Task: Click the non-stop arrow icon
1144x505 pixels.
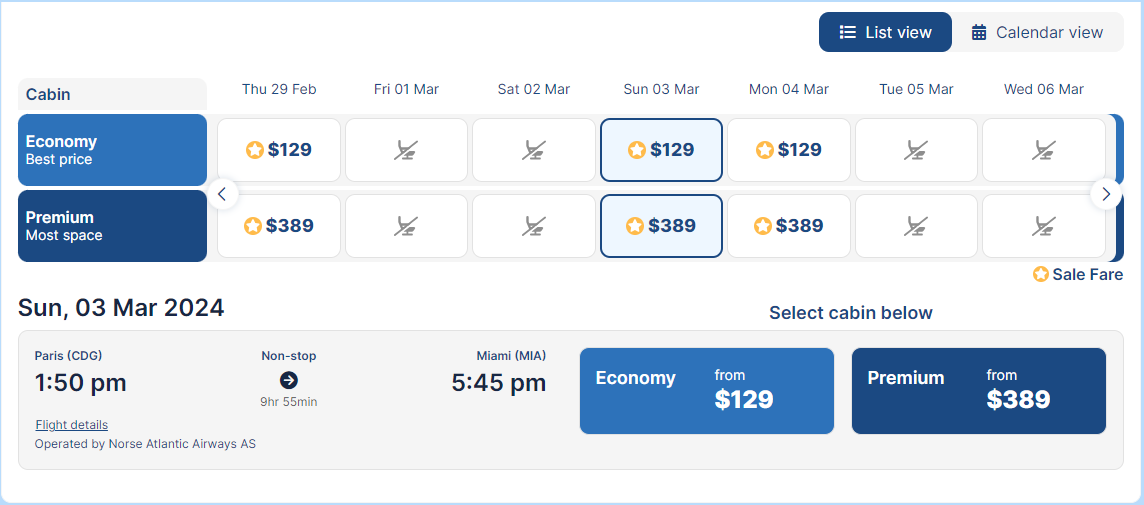Action: 289,380
